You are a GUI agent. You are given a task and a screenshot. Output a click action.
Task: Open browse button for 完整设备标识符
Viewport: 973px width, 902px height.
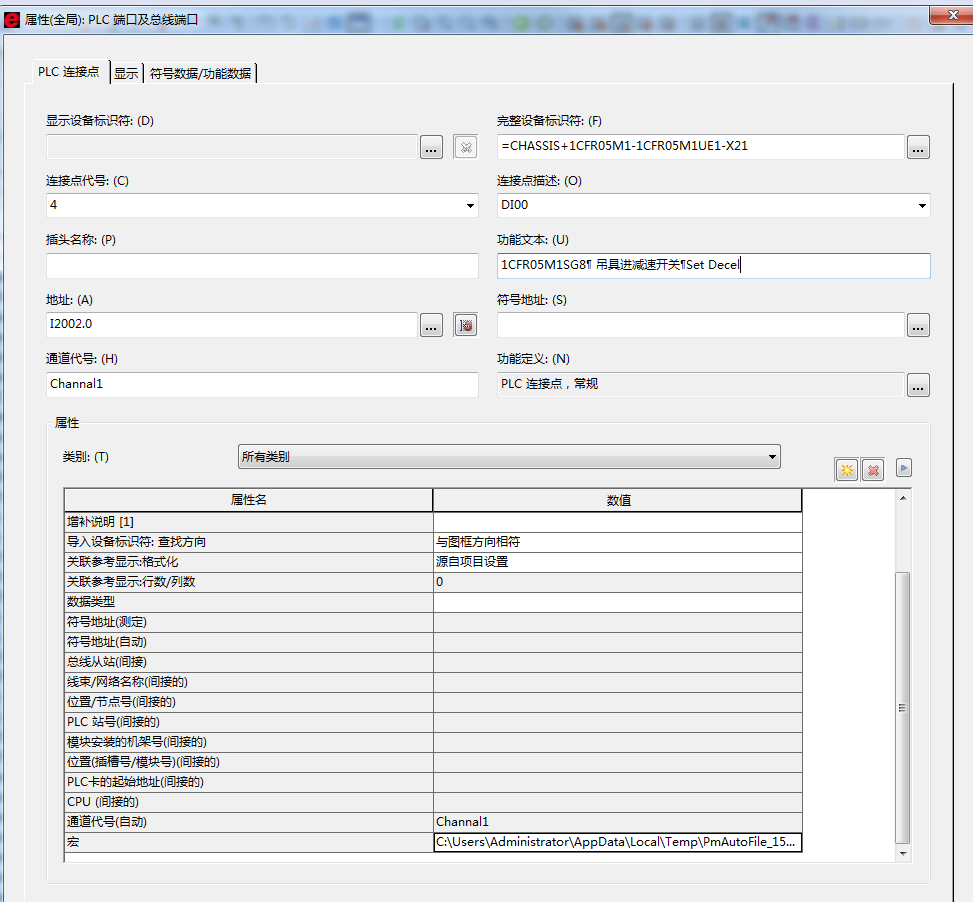click(x=918, y=148)
